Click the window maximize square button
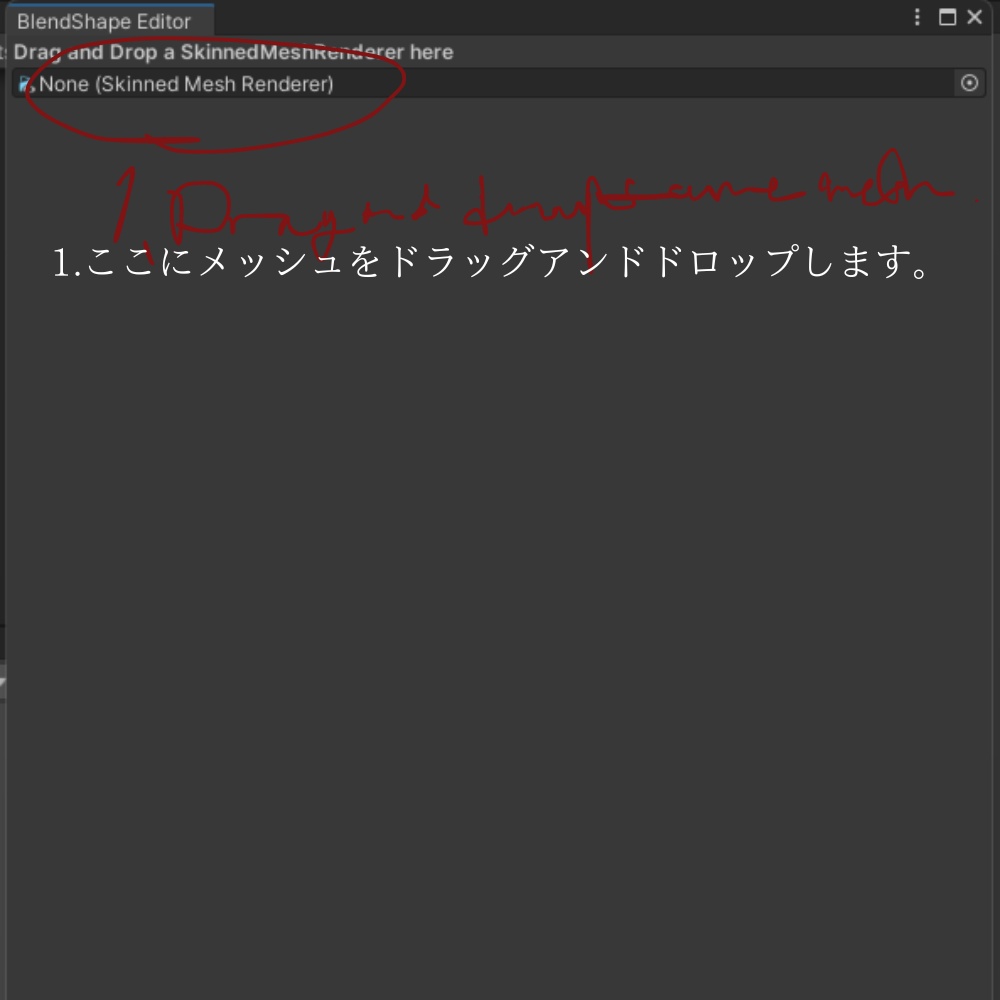Viewport: 1000px width, 1000px height. [x=945, y=17]
